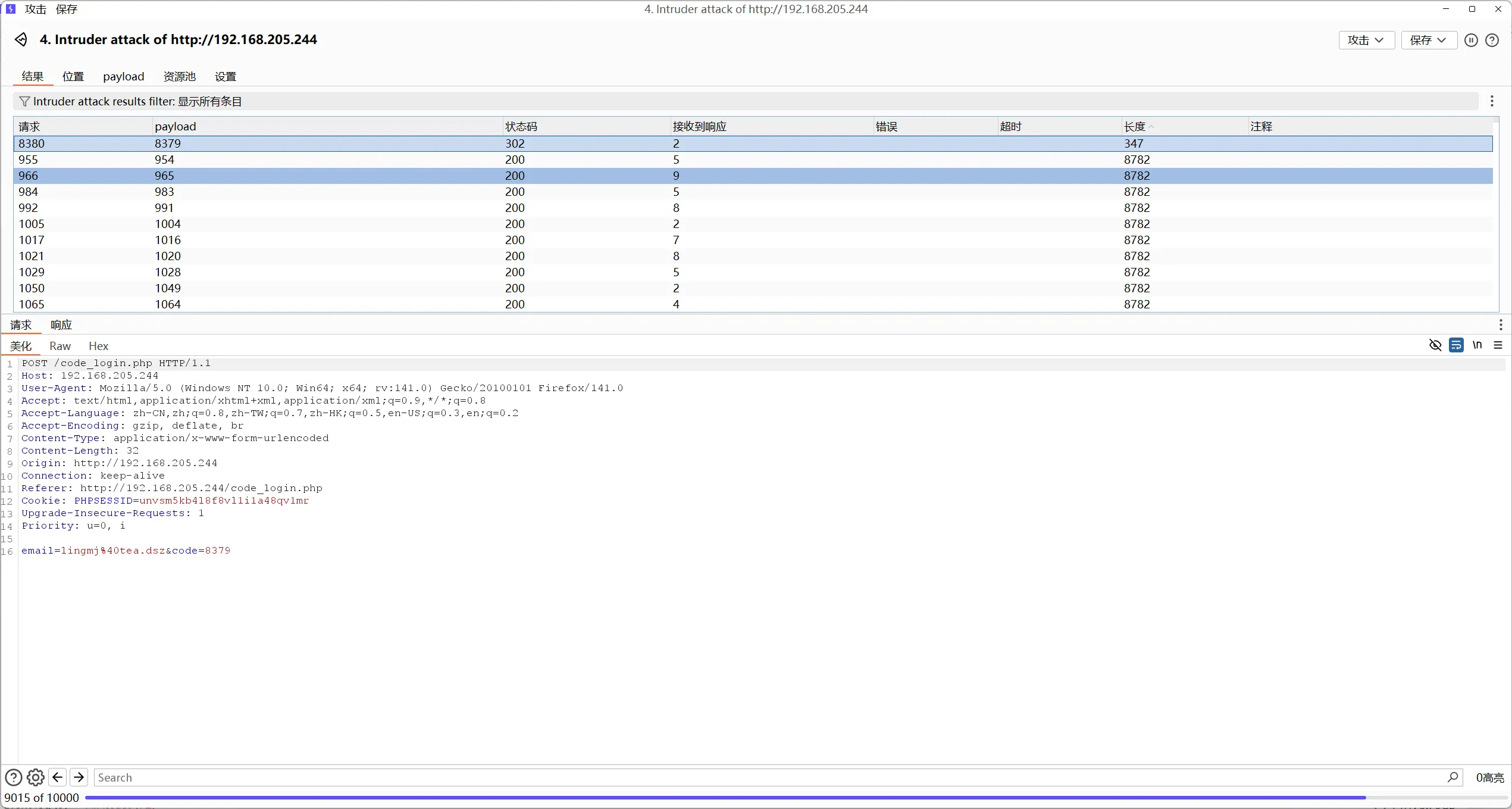This screenshot has width=1512, height=809.
Task: Expand the 攻击 dropdown button
Action: pyautogui.click(x=1366, y=40)
